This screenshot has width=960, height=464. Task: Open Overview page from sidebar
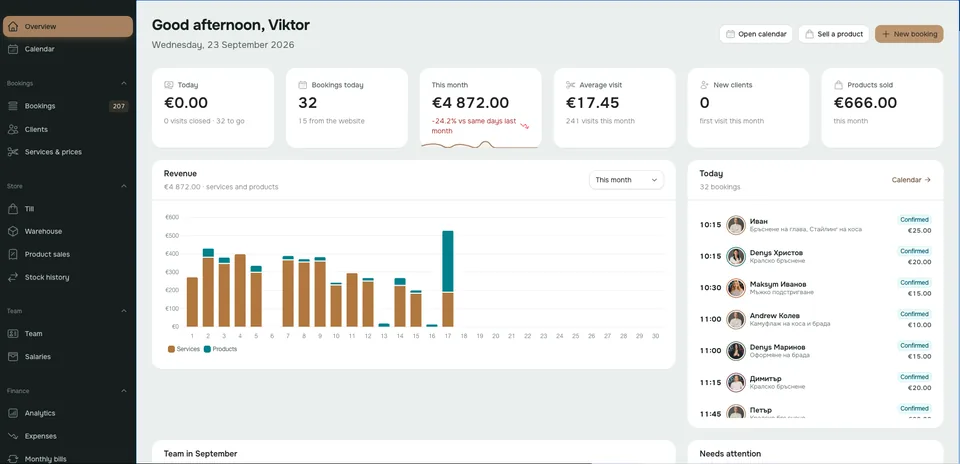68,26
